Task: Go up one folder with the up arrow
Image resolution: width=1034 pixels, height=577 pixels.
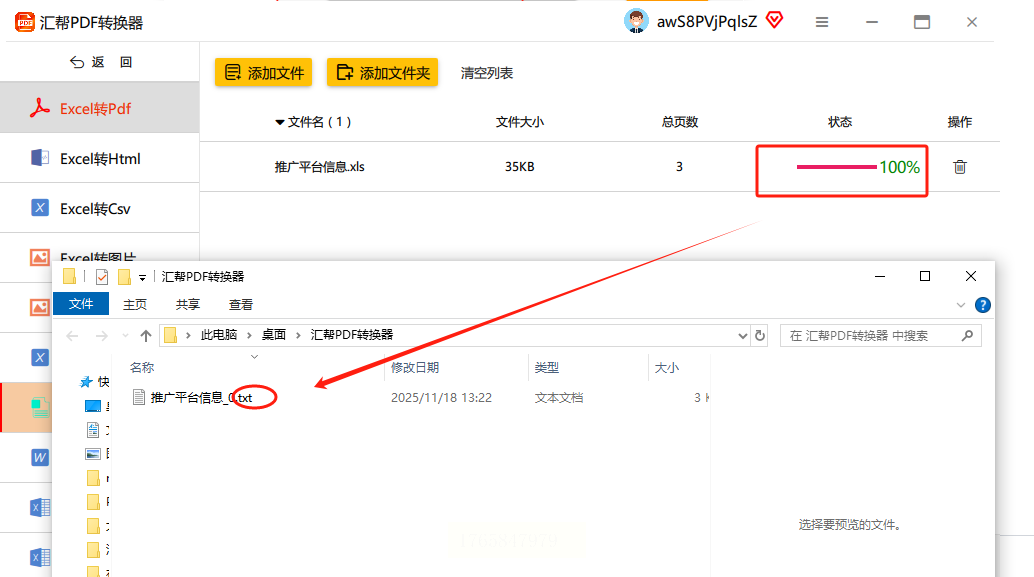Action: pos(146,336)
